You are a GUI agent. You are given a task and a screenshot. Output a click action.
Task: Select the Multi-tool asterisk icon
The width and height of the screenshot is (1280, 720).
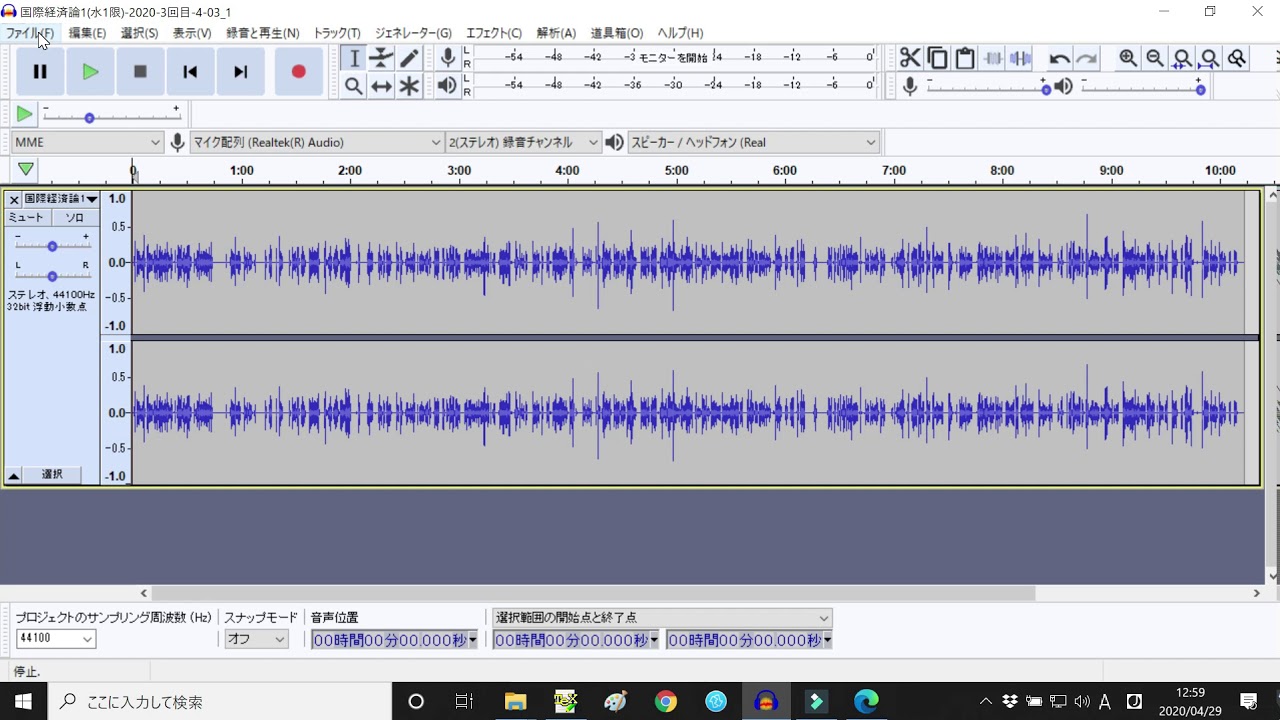point(409,86)
